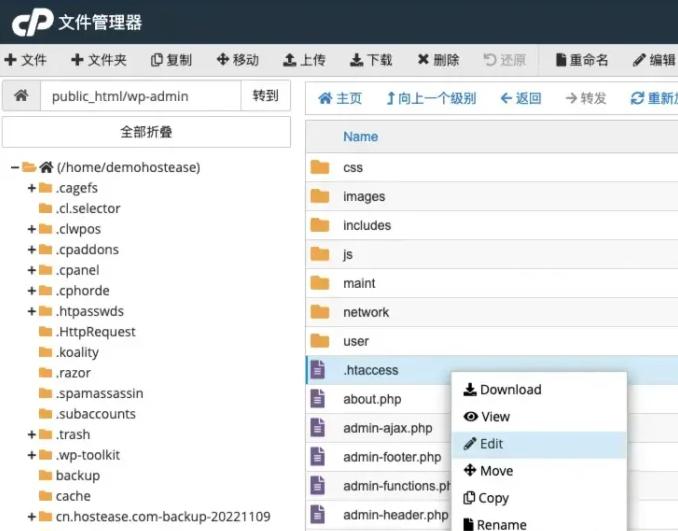Focus the public_html/wp-admin path field
Image resolution: width=678 pixels, height=531 pixels.
click(x=141, y=96)
